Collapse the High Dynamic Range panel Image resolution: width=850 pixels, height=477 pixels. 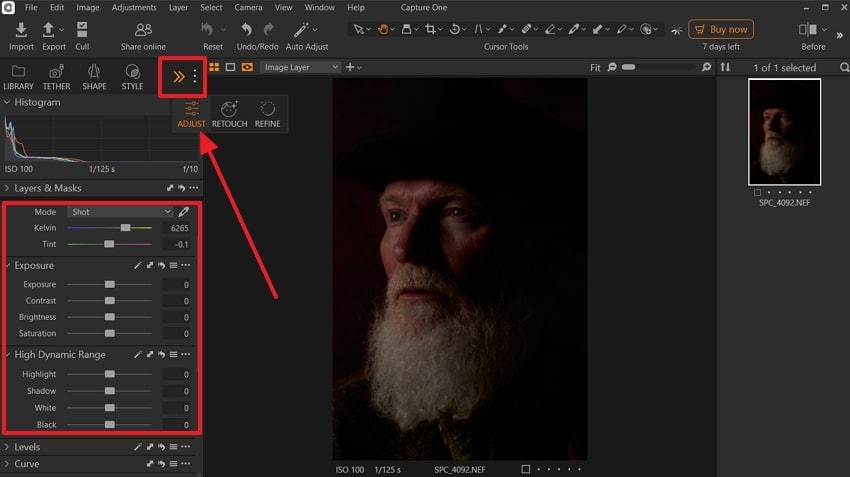[8, 354]
